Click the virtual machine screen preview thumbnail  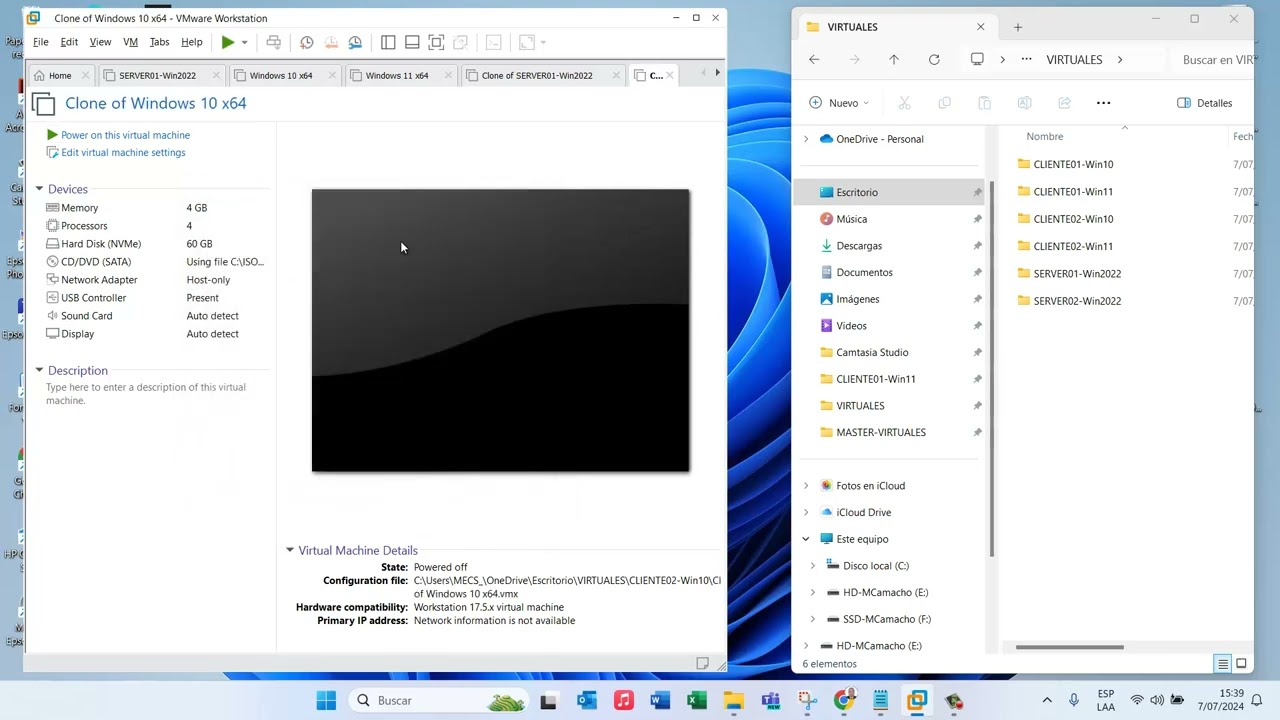(500, 330)
